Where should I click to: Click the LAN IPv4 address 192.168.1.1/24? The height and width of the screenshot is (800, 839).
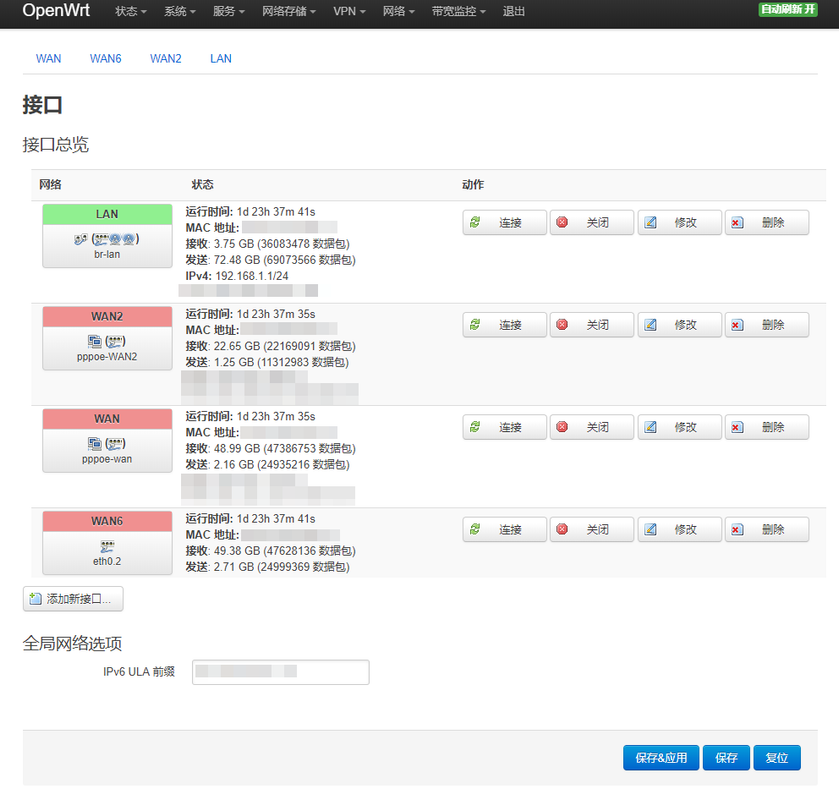pyautogui.click(x=251, y=276)
